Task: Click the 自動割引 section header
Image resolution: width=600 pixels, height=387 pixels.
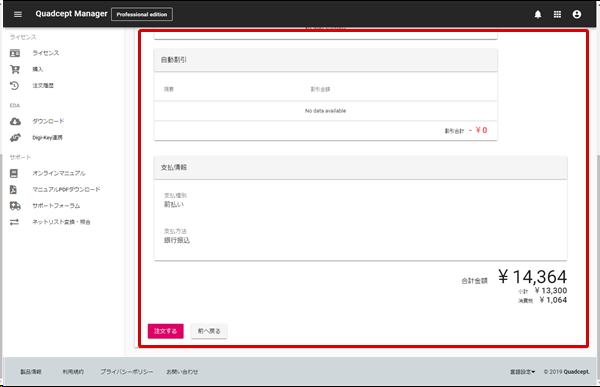Action: [x=326, y=60]
